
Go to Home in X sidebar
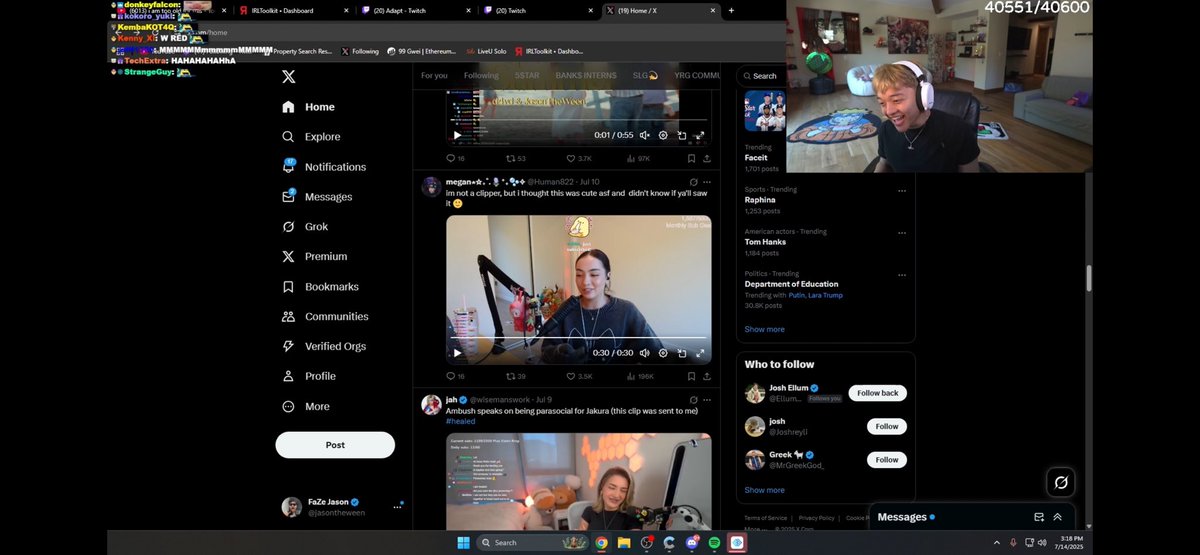click(x=309, y=107)
